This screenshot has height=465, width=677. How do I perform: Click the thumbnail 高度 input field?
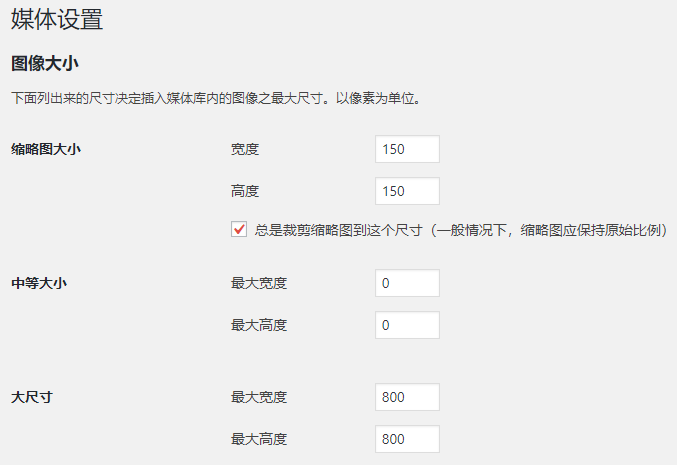[407, 190]
